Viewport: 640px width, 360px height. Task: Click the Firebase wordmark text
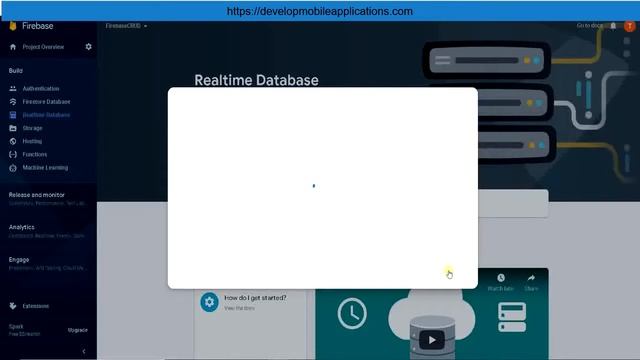[38, 26]
